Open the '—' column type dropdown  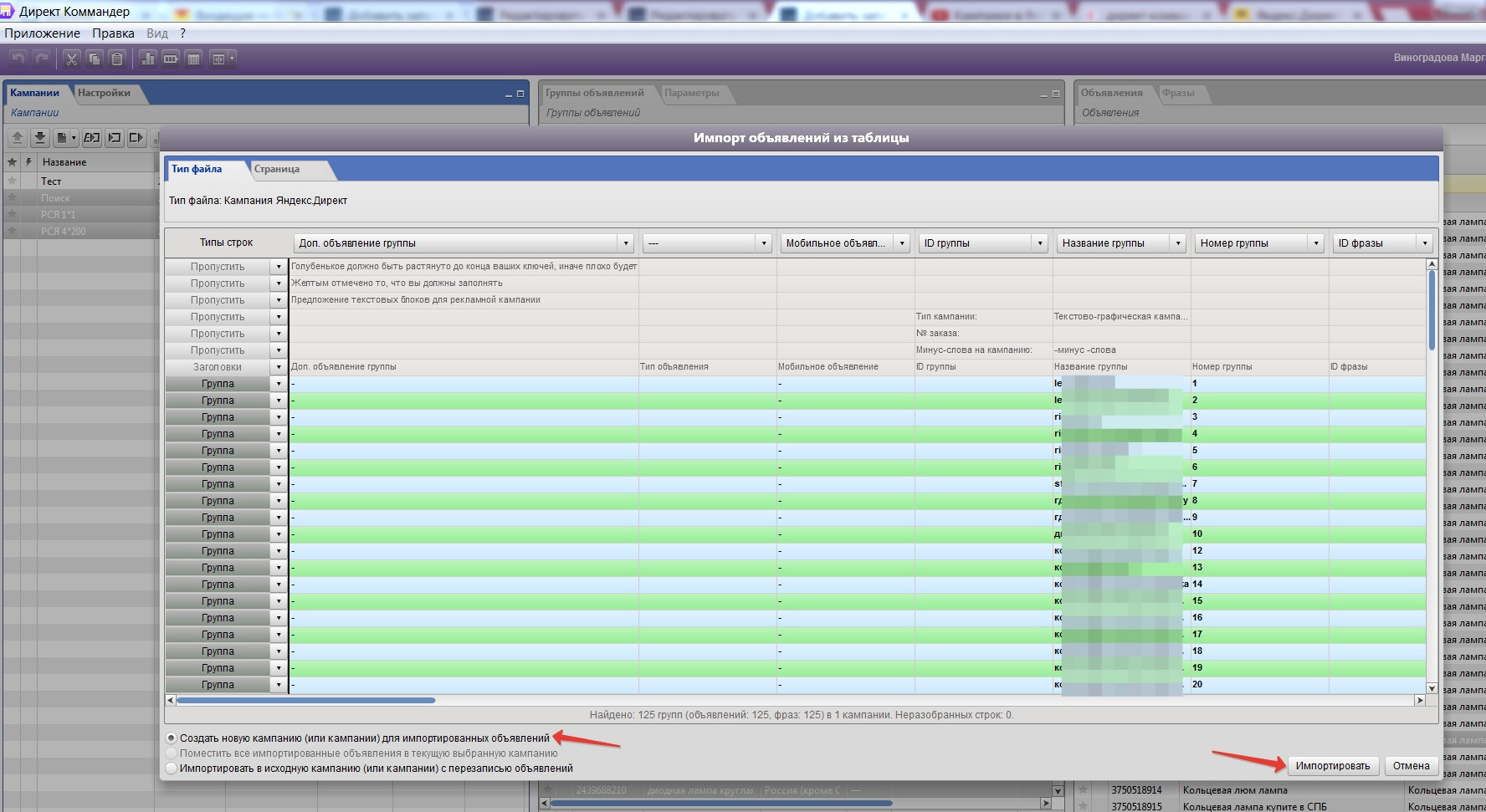pos(764,243)
